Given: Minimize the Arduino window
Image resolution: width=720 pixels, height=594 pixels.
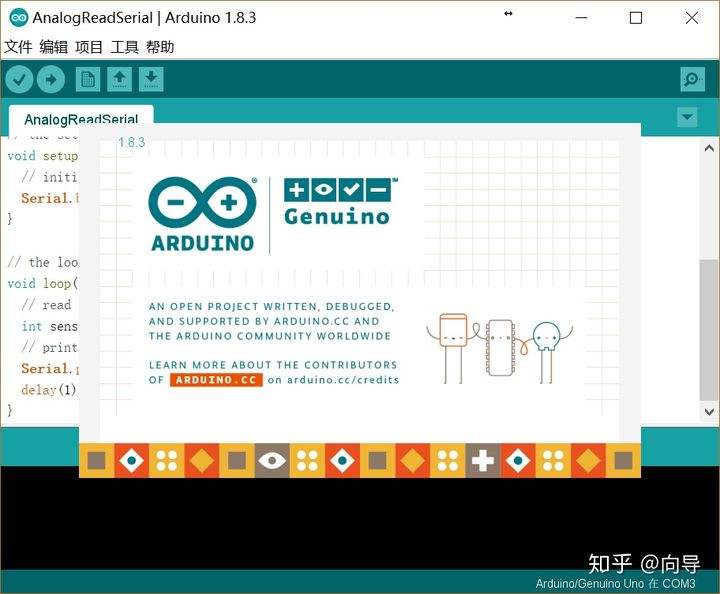Looking at the screenshot, I should click(x=581, y=18).
